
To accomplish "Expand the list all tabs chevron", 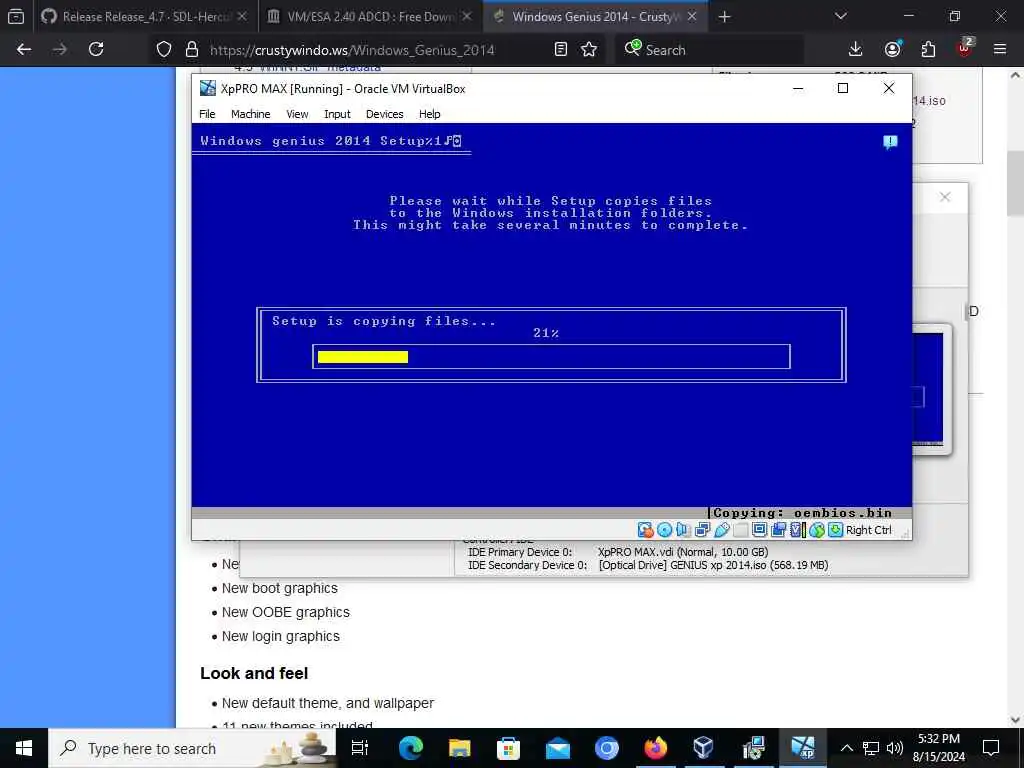I will (841, 16).
